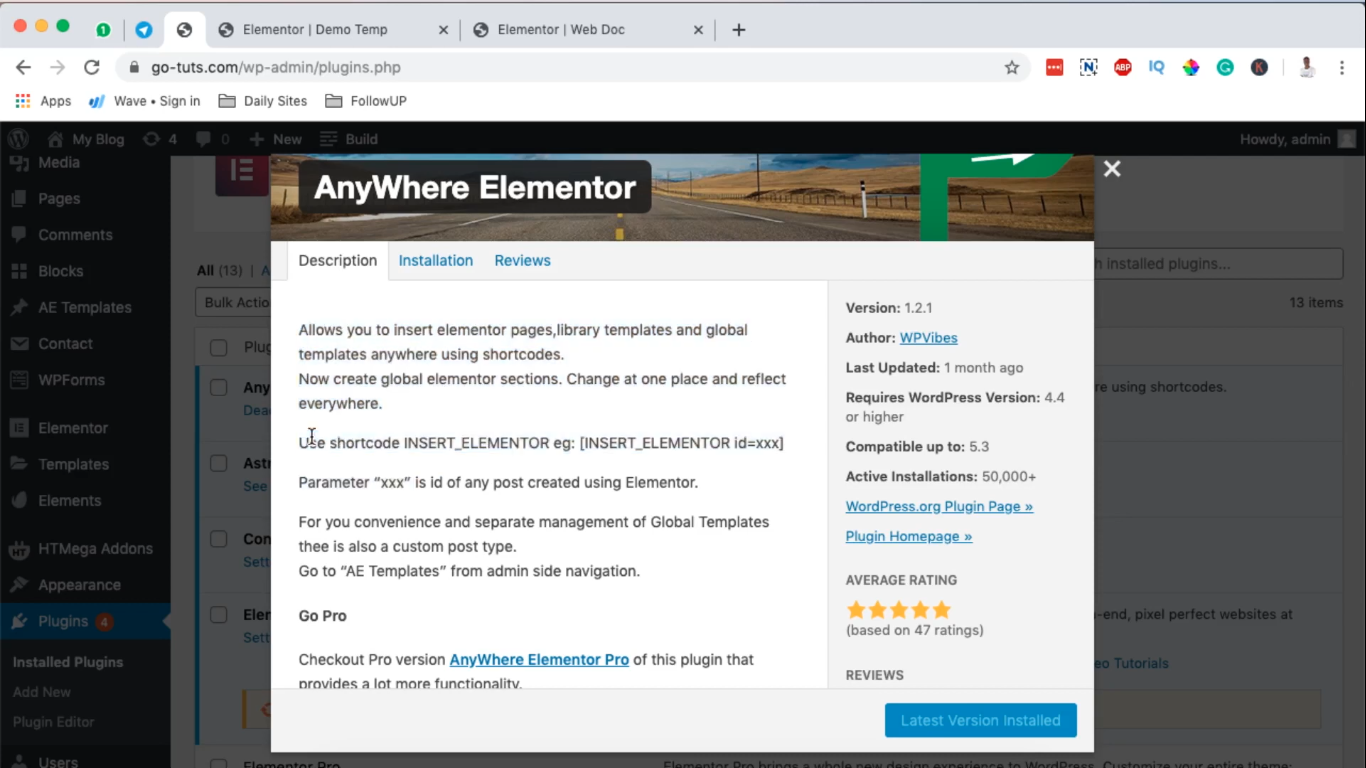Click the dark K extension icon
Screen dimensions: 1366x768
[1259, 67]
